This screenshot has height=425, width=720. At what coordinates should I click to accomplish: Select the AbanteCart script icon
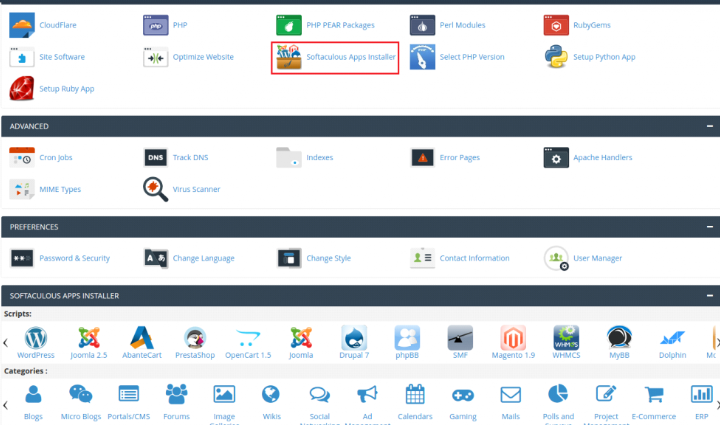coord(142,338)
